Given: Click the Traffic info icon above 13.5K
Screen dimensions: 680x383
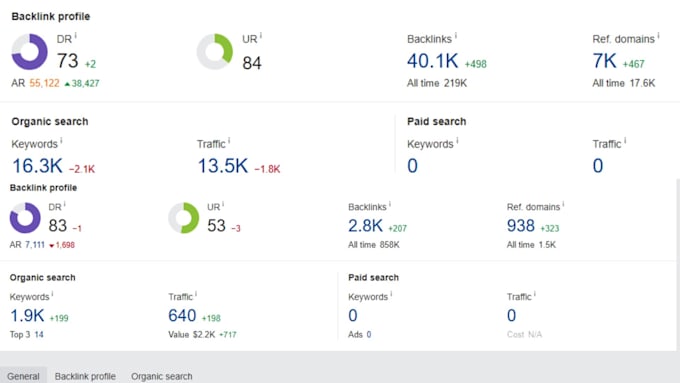Looking at the screenshot, I should pyautogui.click(x=229, y=141).
